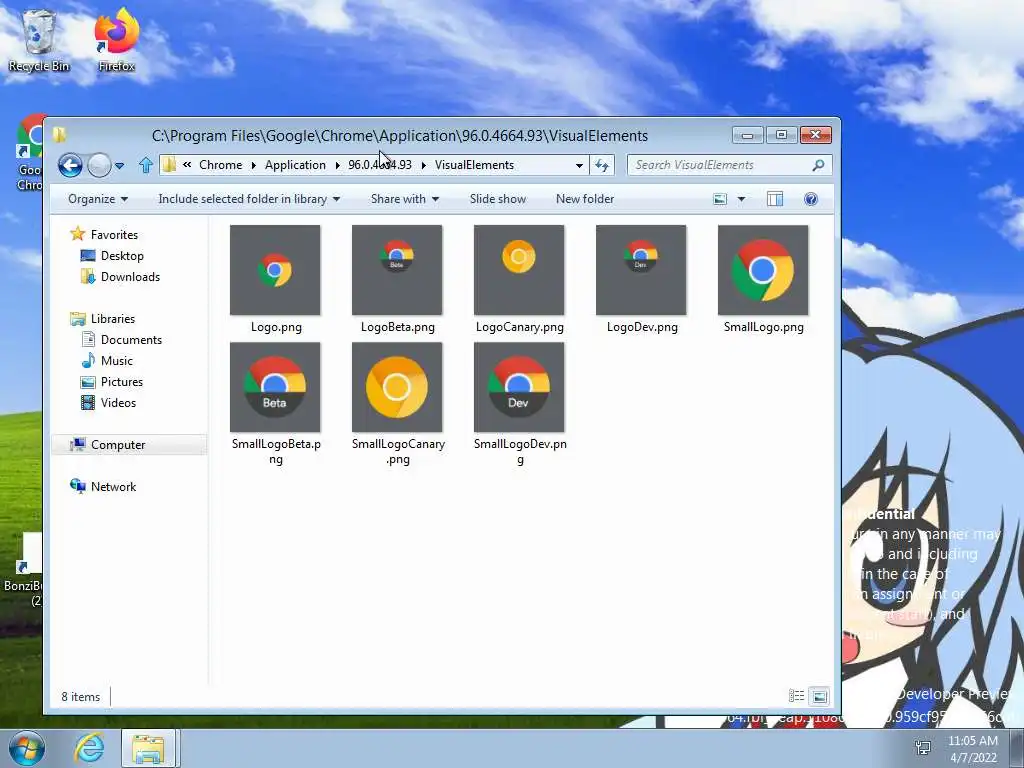The height and width of the screenshot is (768, 1024).
Task: Select Computer in navigation pane
Action: [118, 445]
